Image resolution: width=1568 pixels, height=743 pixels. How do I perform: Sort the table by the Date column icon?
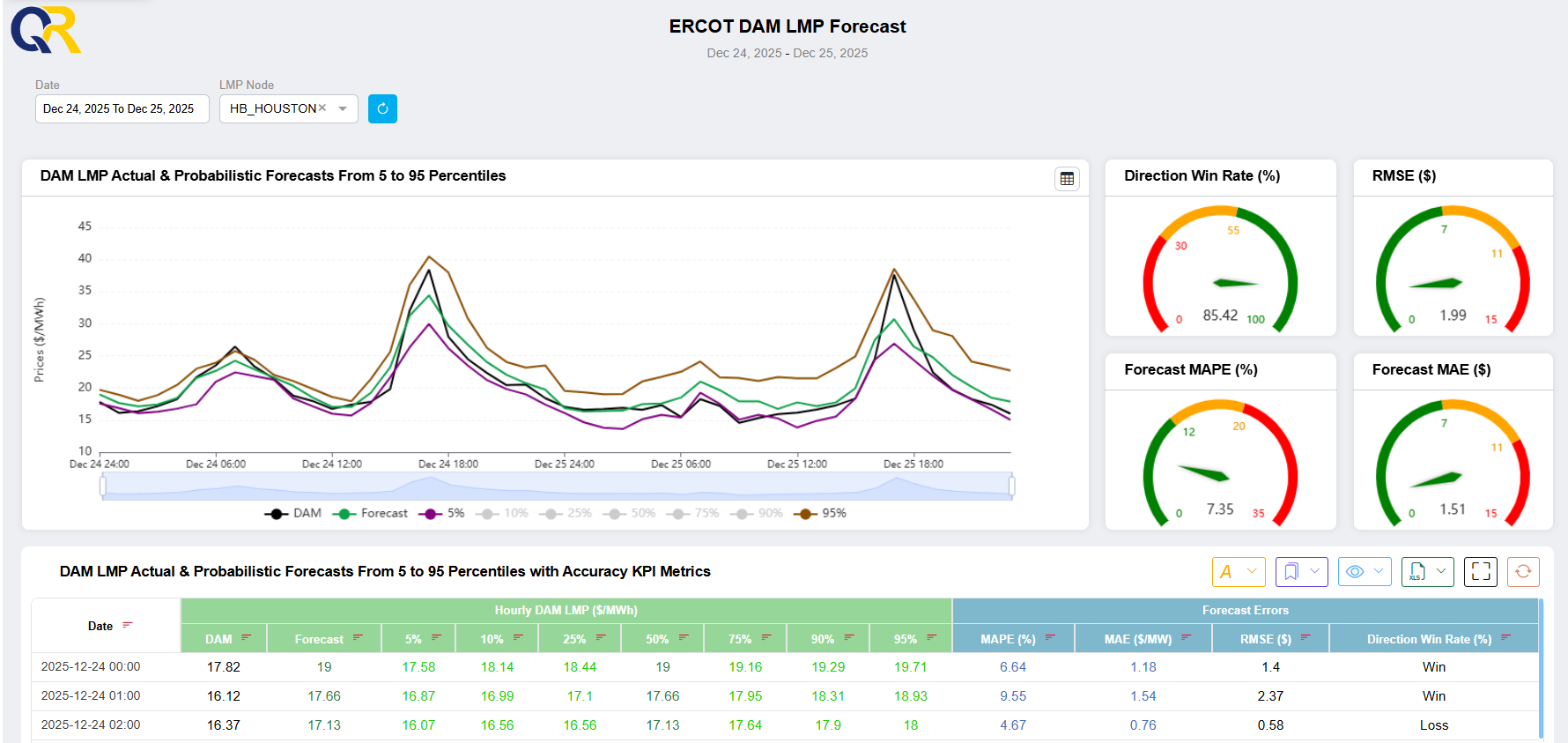128,625
